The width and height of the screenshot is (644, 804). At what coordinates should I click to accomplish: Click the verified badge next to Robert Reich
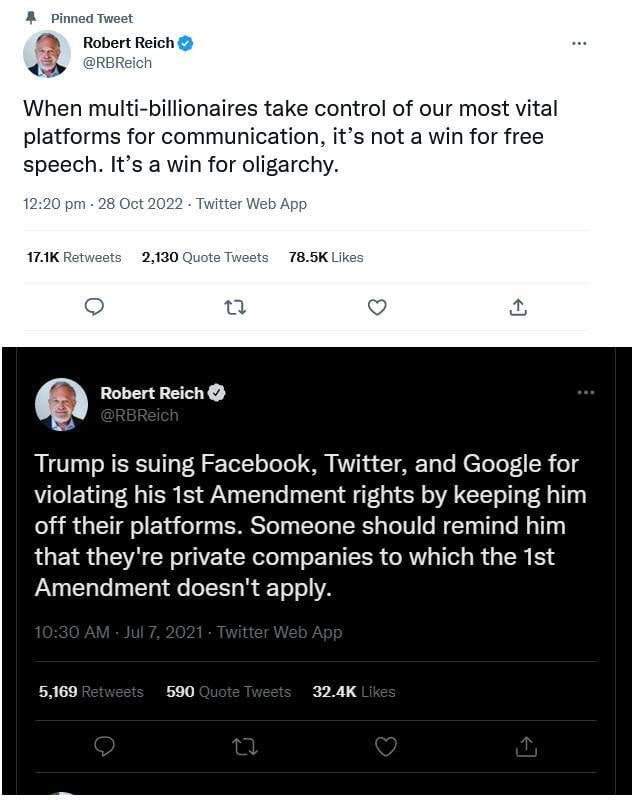coord(186,43)
